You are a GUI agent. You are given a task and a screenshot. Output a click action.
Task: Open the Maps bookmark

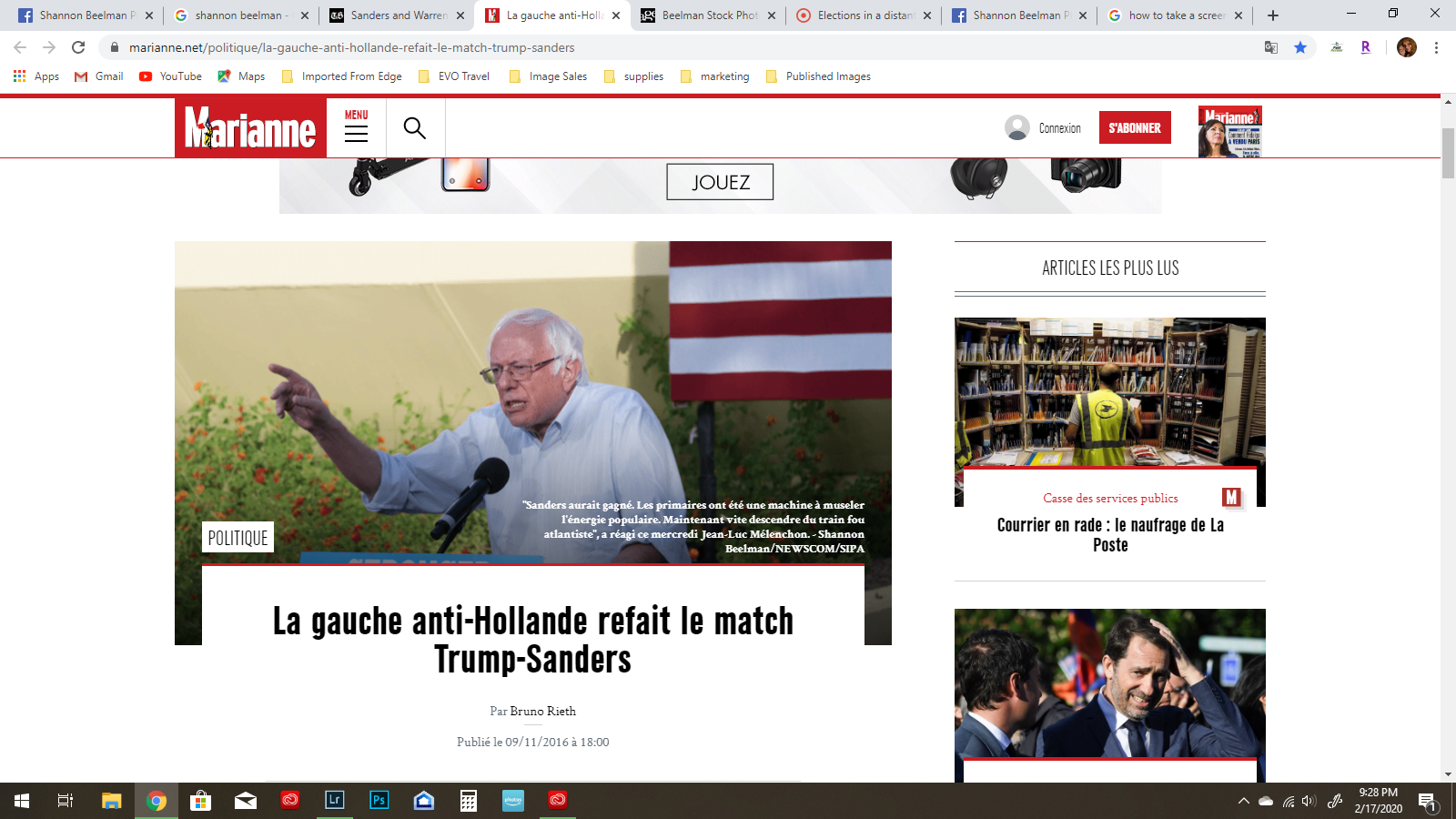coord(241,76)
